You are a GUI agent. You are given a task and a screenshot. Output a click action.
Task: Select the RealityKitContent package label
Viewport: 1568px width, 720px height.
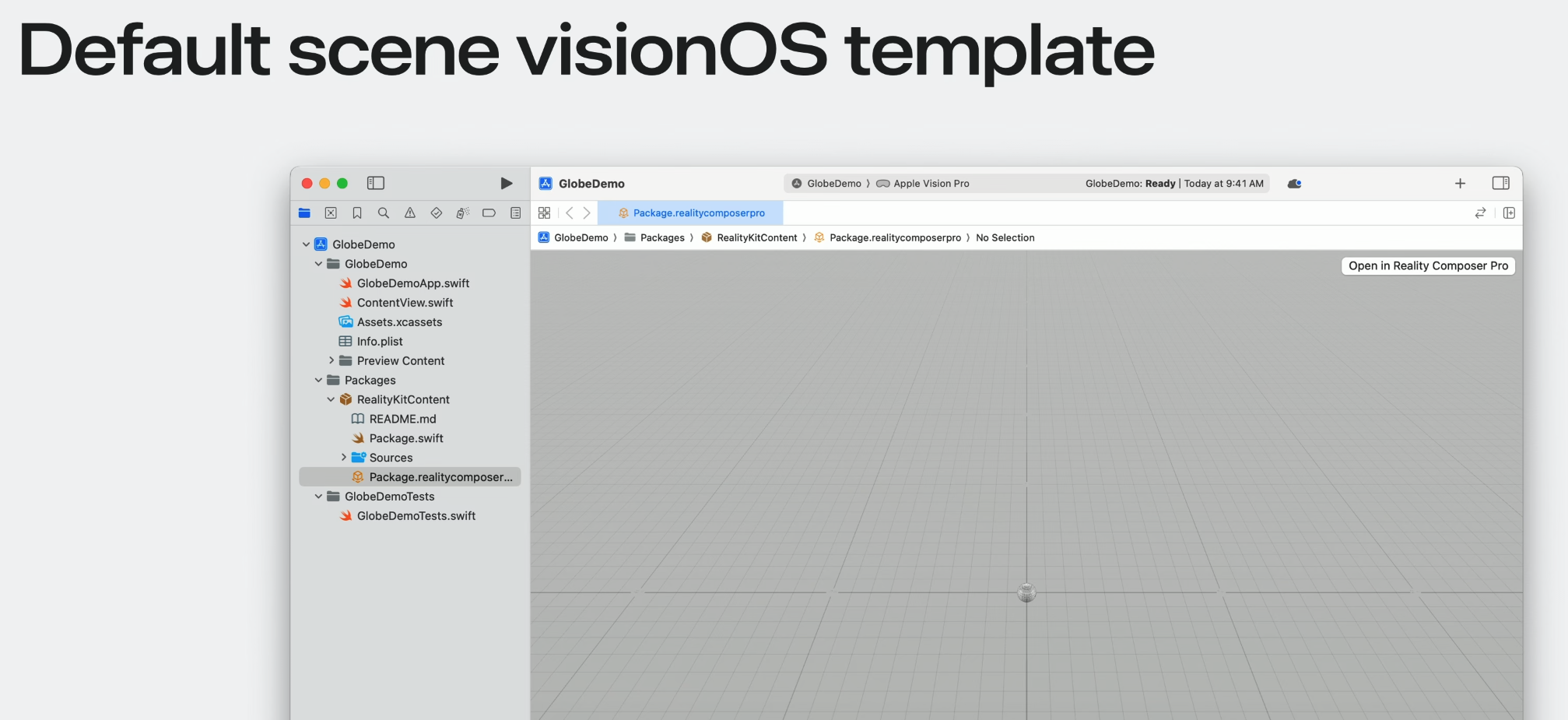click(x=403, y=399)
